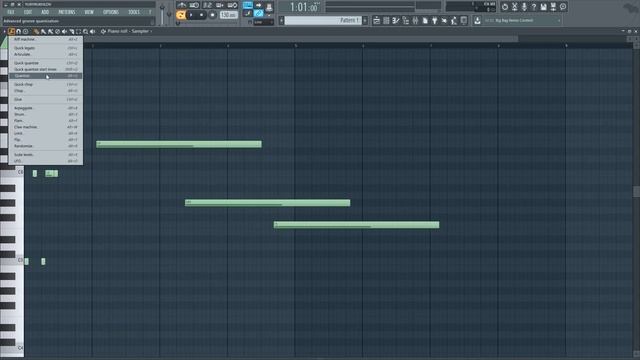Toggle wait for input before recording
Image resolution: width=640 pixels, height=360 pixels.
tap(194, 5)
